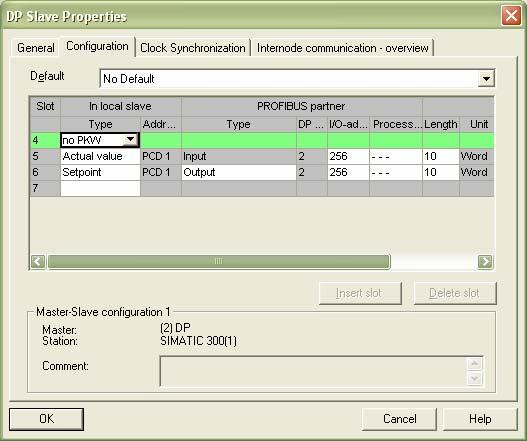Click the DP ... column header

click(312, 124)
